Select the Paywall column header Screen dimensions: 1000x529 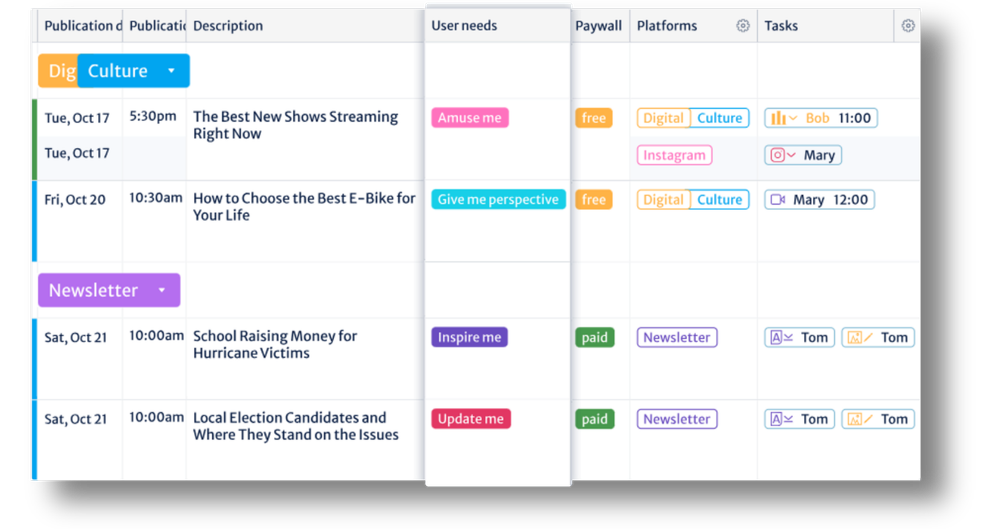pyautogui.click(x=598, y=26)
